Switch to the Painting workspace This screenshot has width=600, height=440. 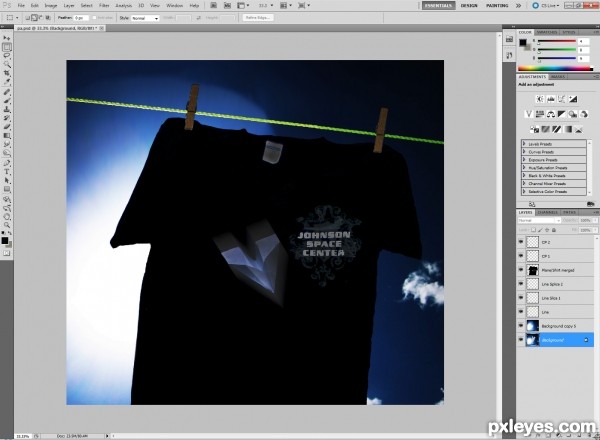click(x=497, y=6)
